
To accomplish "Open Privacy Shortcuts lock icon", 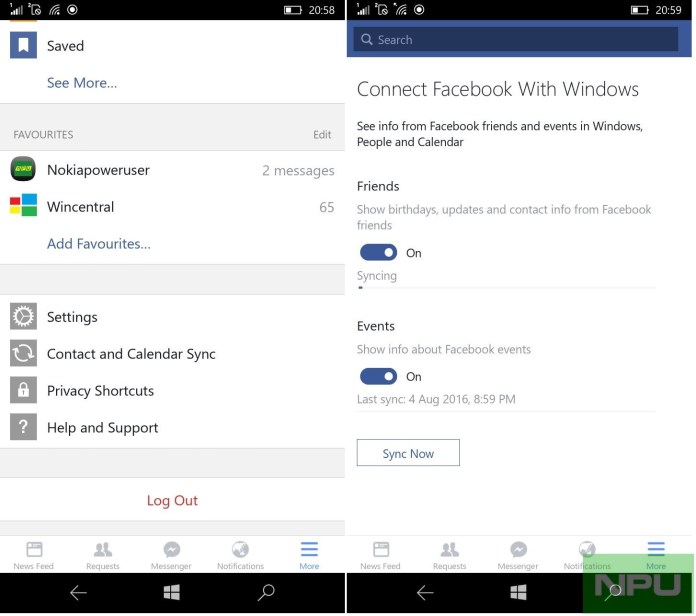I will tap(23, 390).
